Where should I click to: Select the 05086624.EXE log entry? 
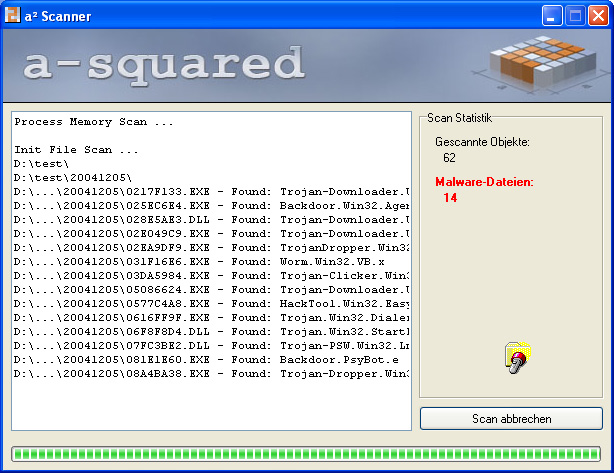pyautogui.click(x=211, y=290)
